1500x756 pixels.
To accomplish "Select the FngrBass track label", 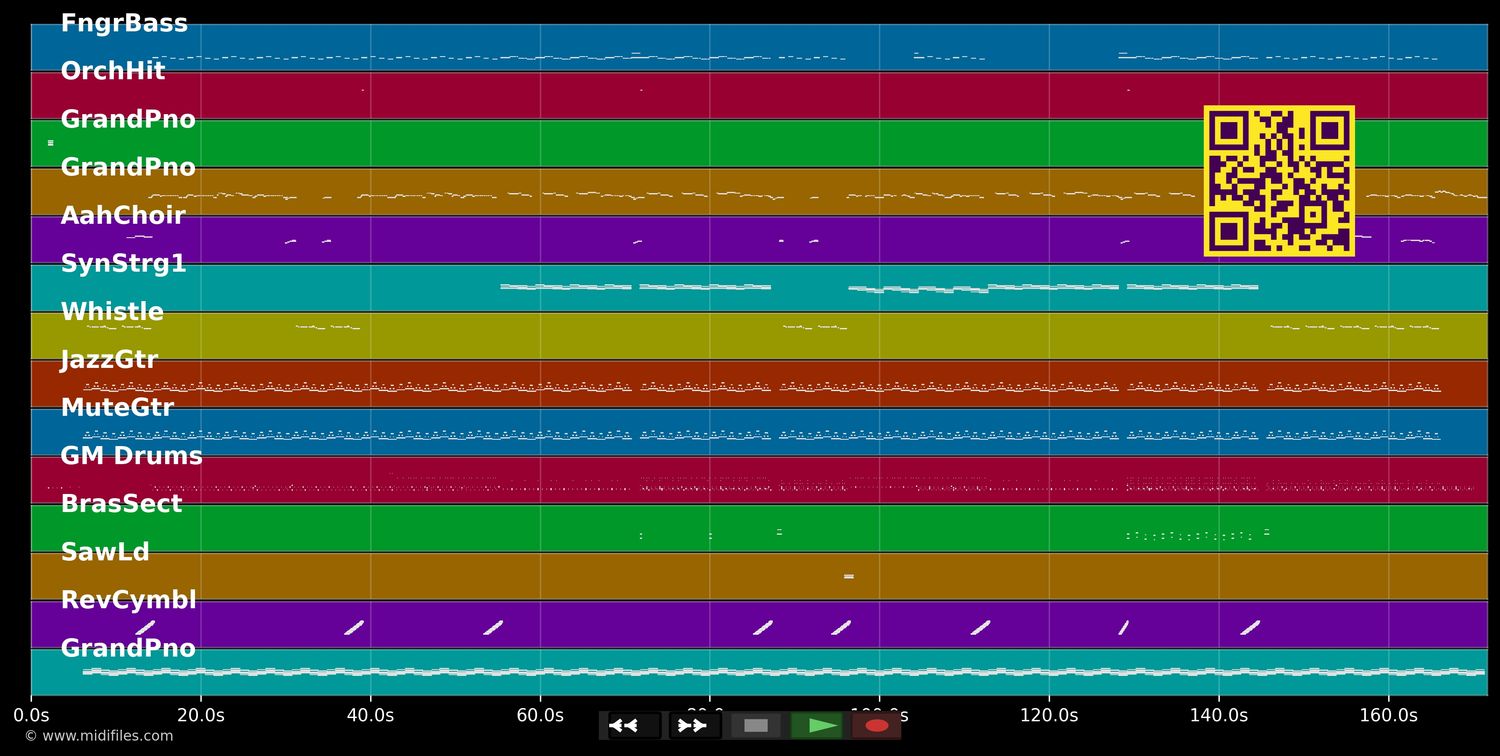I will [125, 22].
